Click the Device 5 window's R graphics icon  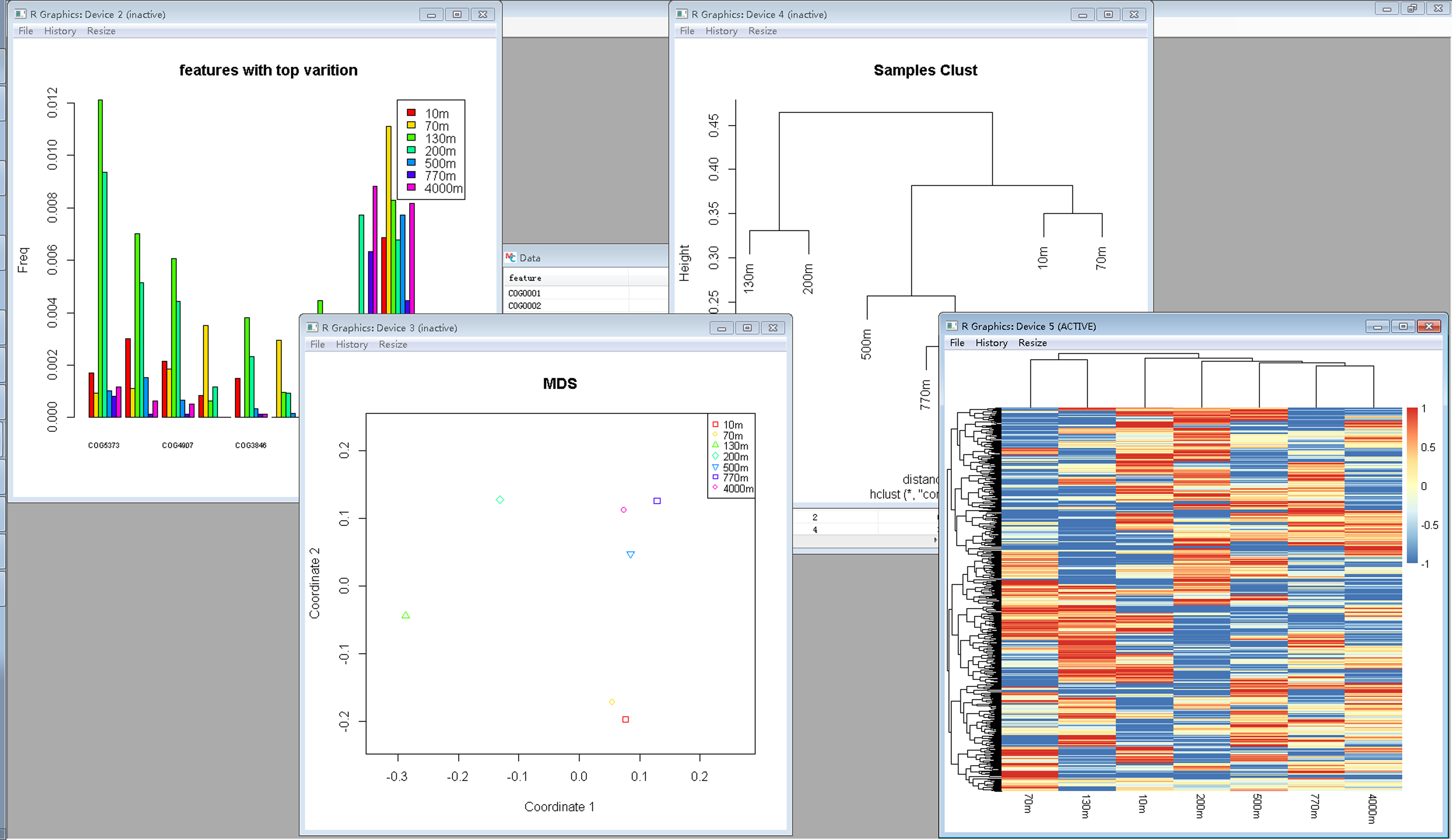(952, 326)
